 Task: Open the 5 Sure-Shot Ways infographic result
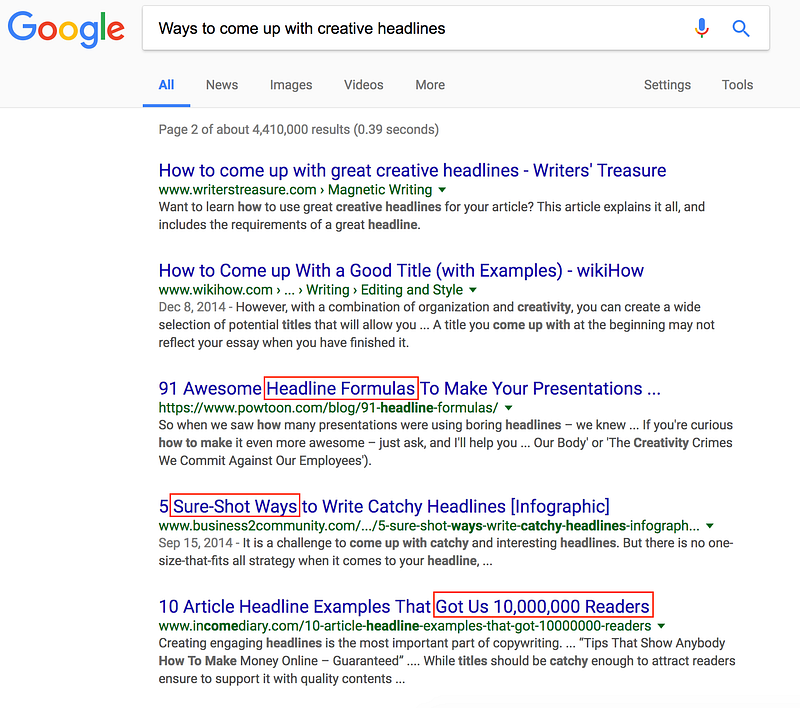(384, 507)
